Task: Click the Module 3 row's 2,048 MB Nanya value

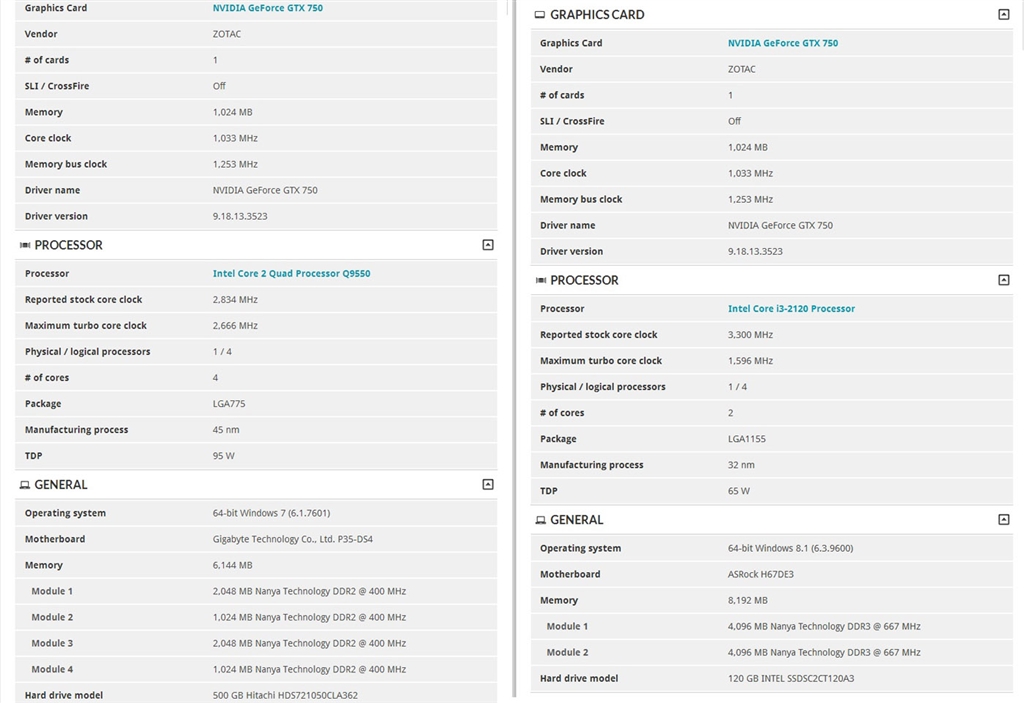Action: [309, 644]
